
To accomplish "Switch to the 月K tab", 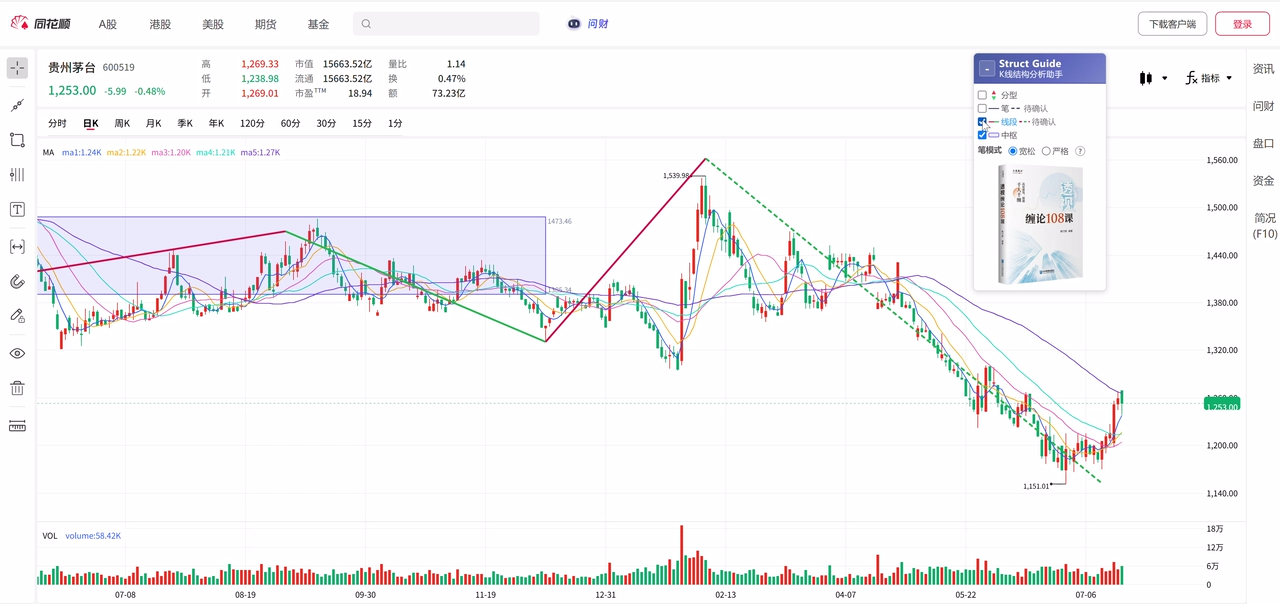I will pos(153,123).
